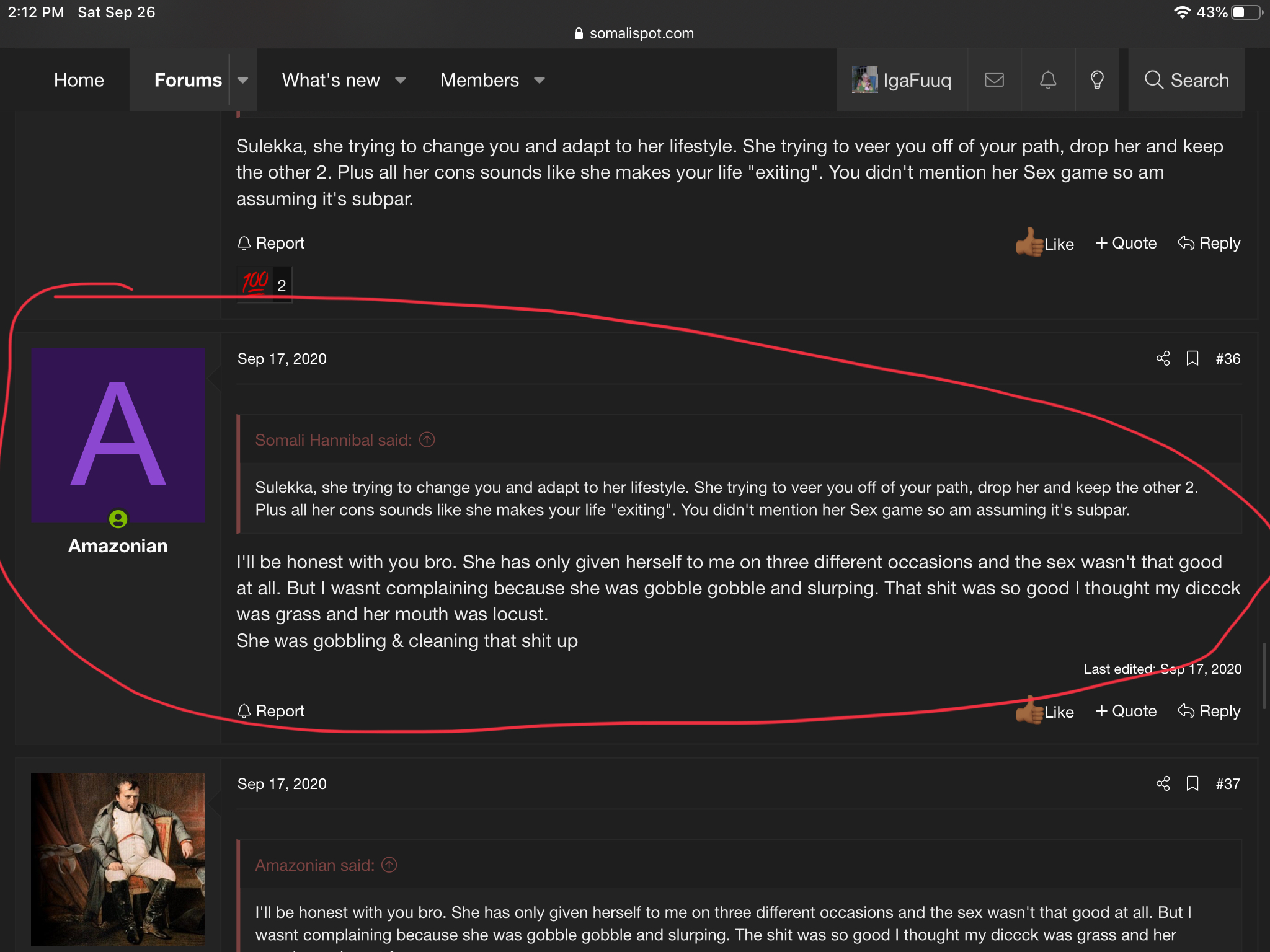Click the 100 reaction count badge

pyautogui.click(x=264, y=284)
